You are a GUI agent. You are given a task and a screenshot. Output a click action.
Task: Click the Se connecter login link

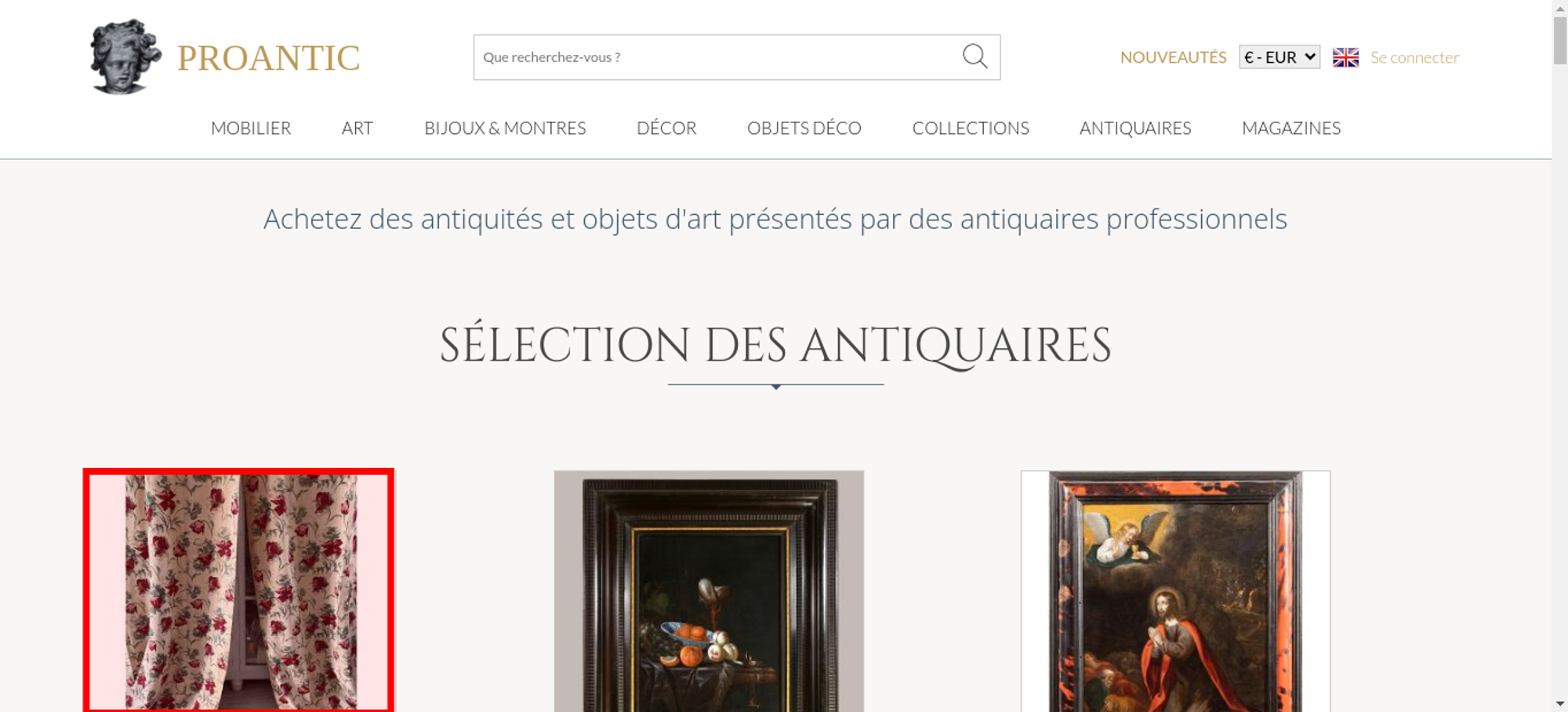click(1414, 57)
